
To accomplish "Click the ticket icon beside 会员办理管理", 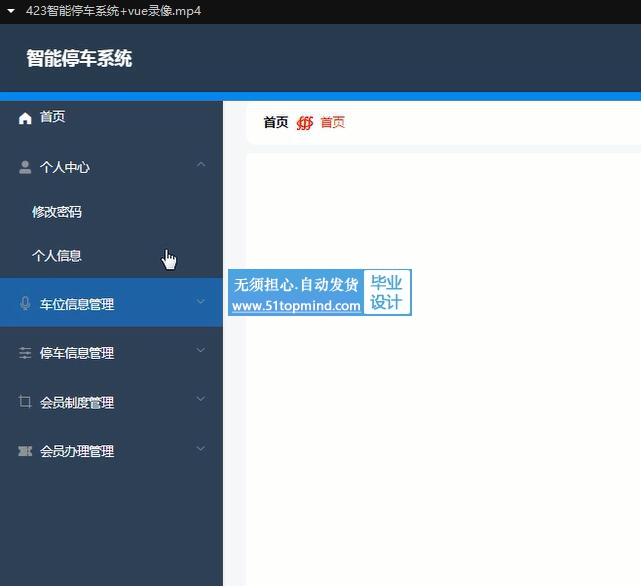I will point(25,451).
